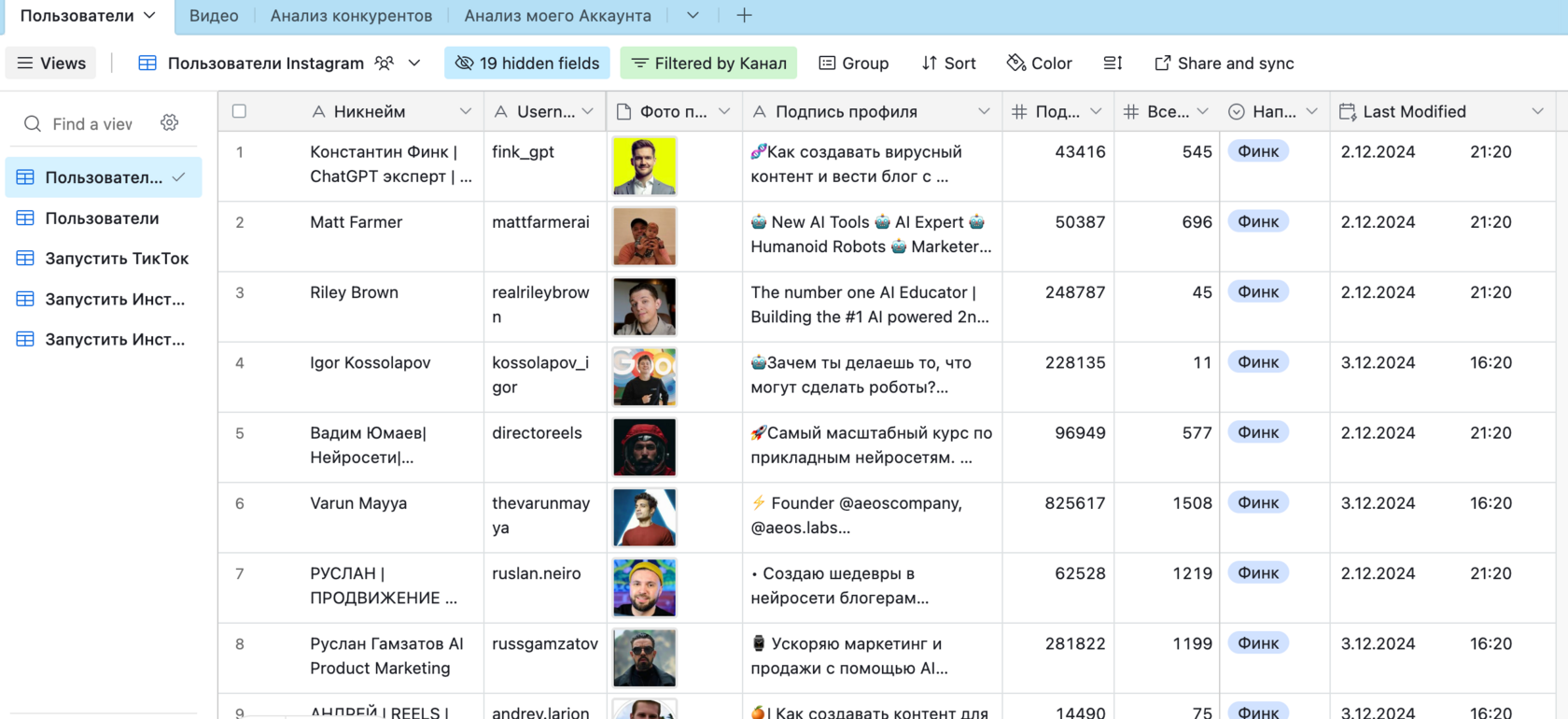Open fink_gpt profile photo thumbnail
The height and width of the screenshot is (719, 1568).
click(644, 166)
